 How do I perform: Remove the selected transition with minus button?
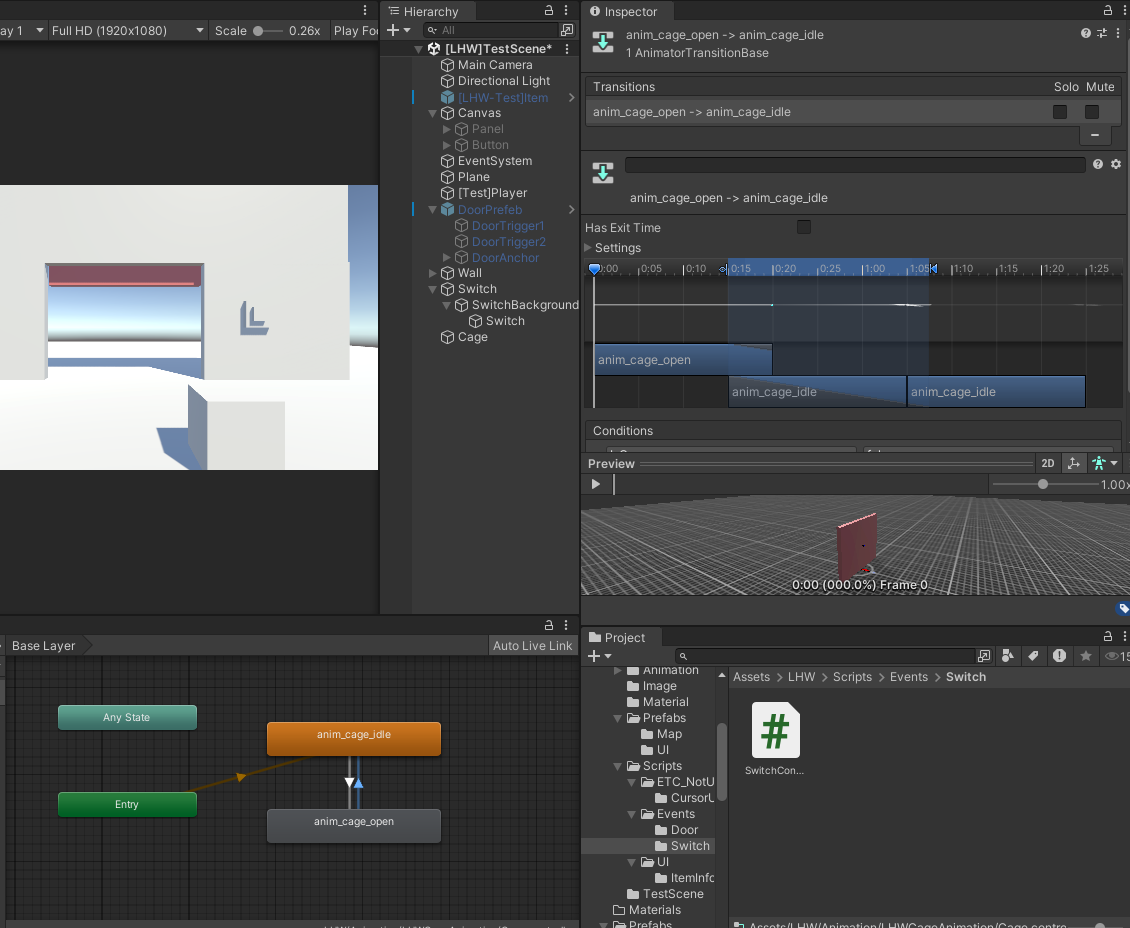click(x=1095, y=135)
